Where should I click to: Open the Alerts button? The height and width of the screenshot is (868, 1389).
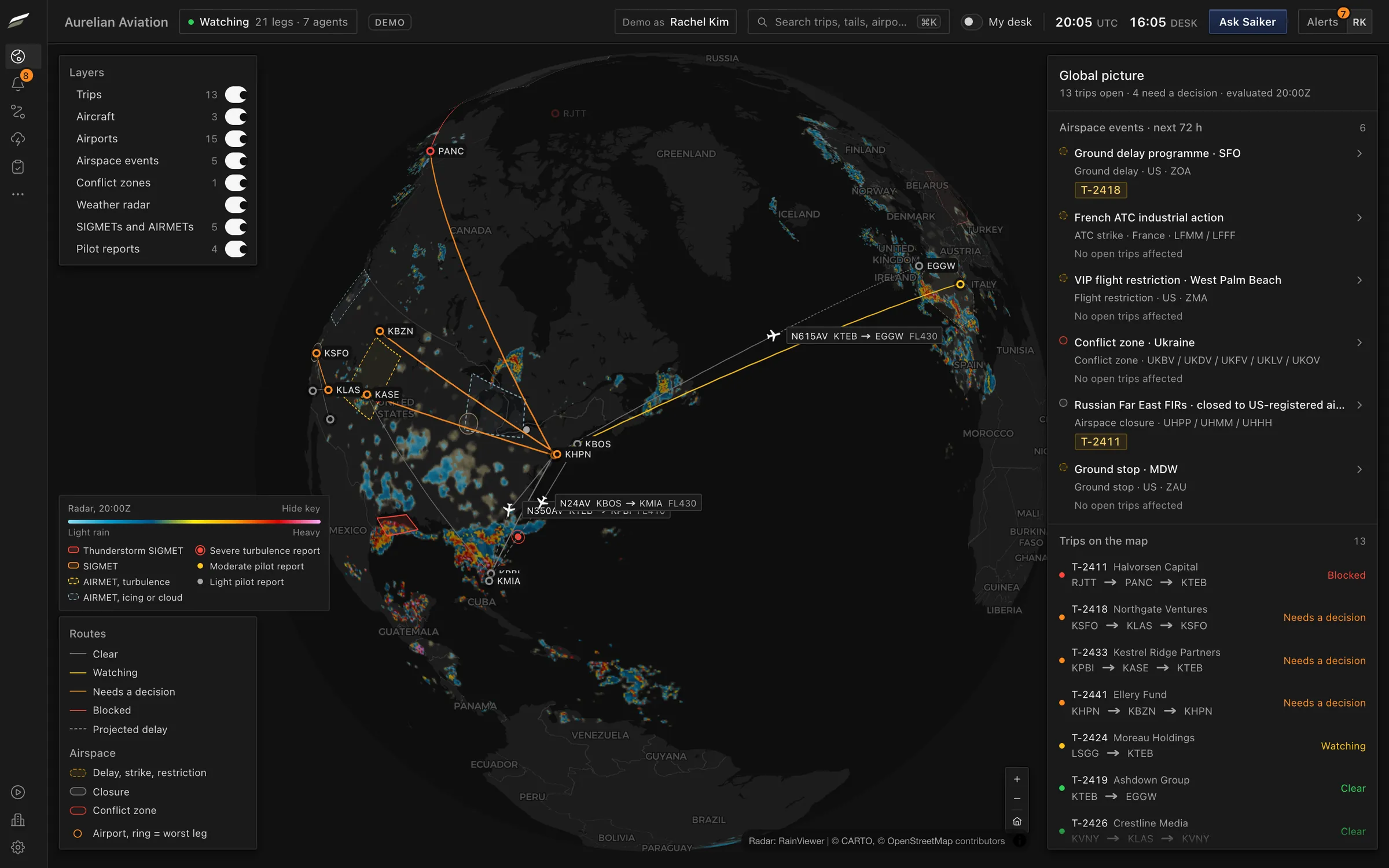1322,22
